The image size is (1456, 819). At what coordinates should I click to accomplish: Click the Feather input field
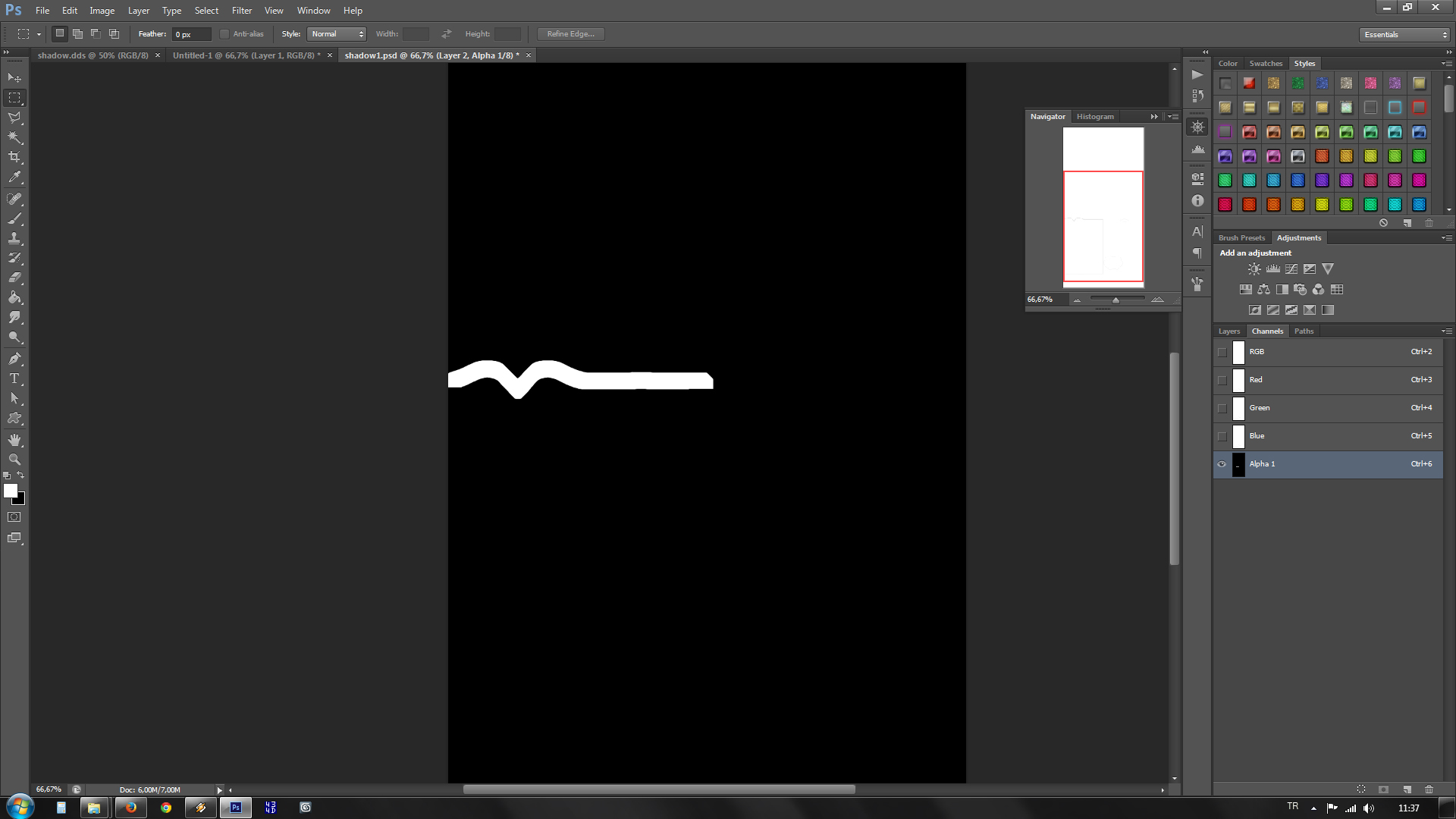click(192, 34)
